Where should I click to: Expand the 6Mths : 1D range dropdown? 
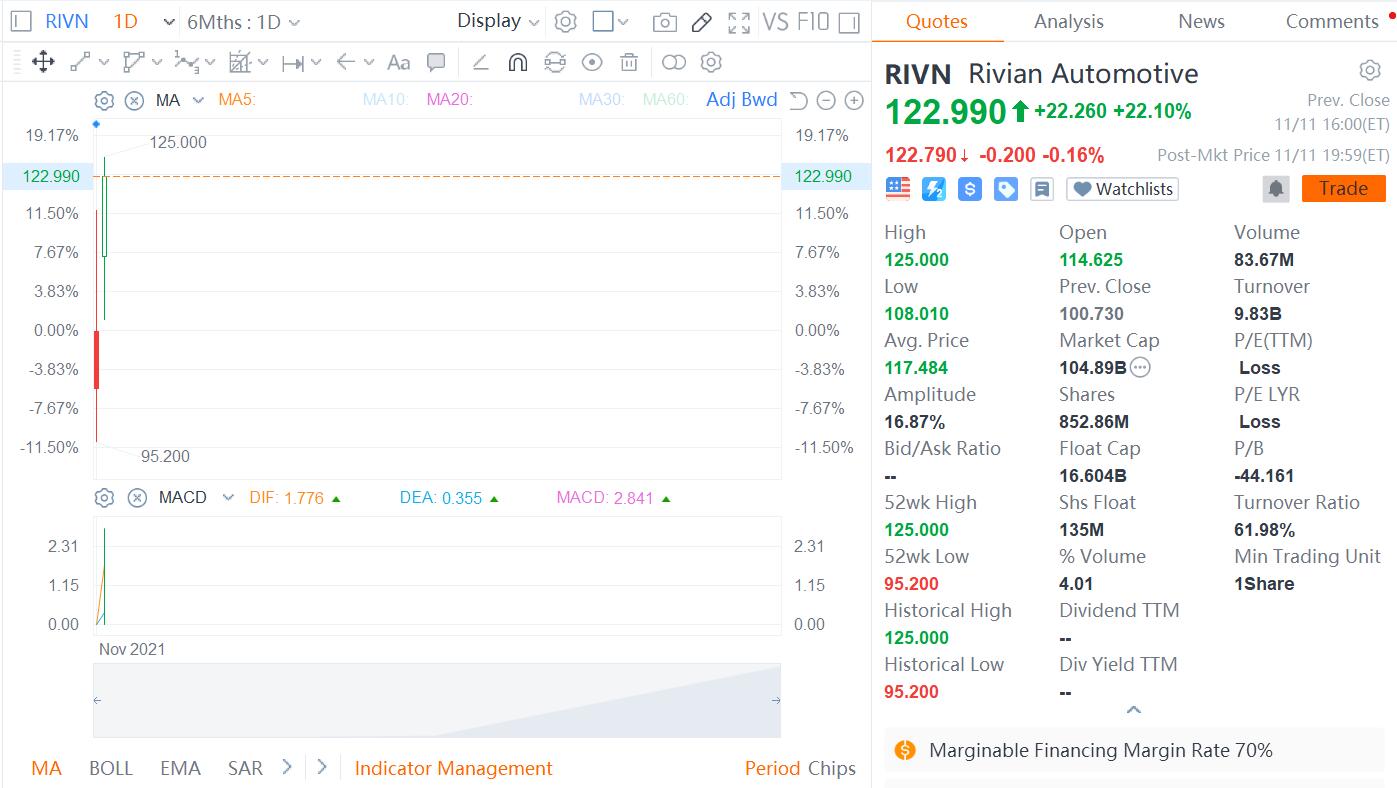(243, 22)
